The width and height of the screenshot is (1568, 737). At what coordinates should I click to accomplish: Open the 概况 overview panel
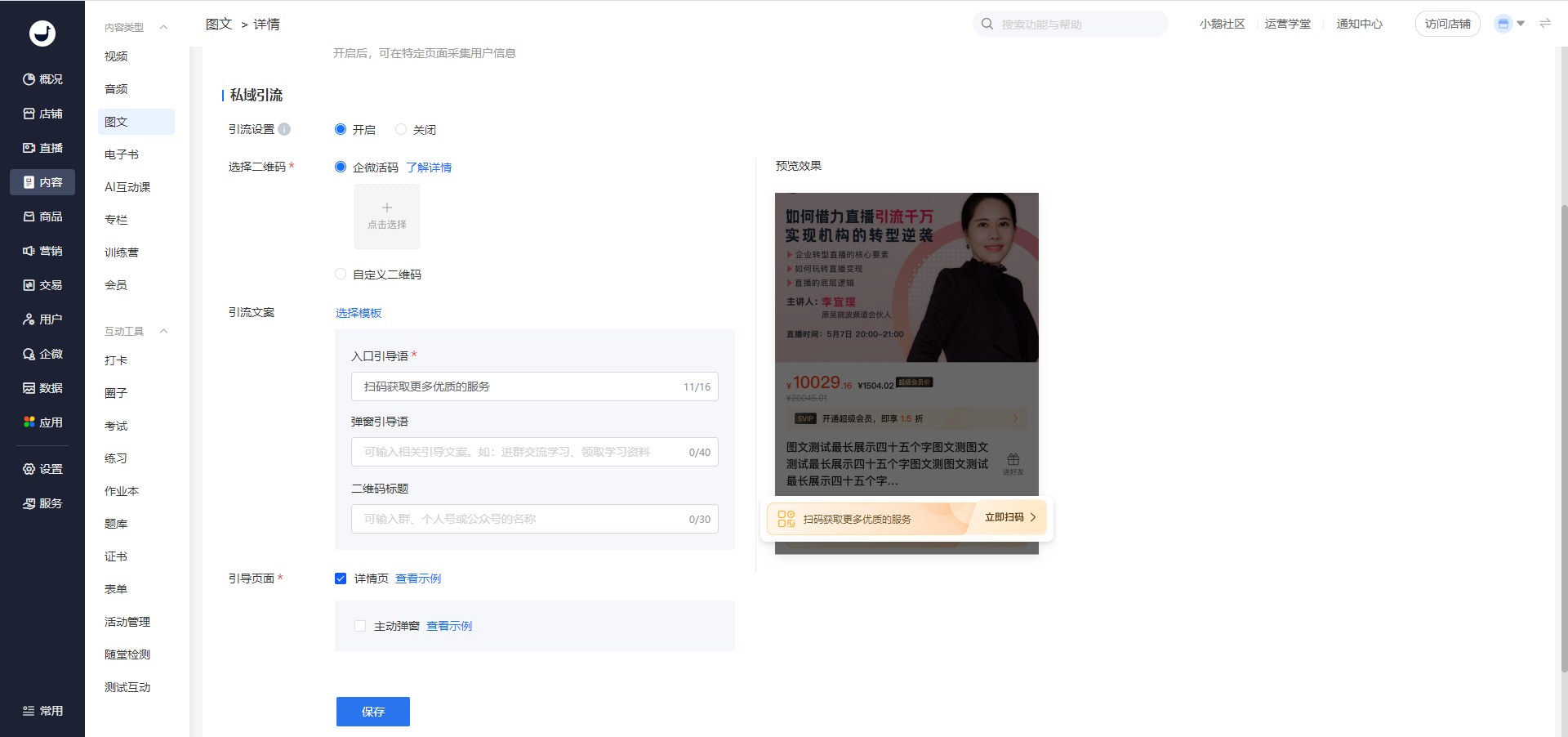pyautogui.click(x=42, y=79)
